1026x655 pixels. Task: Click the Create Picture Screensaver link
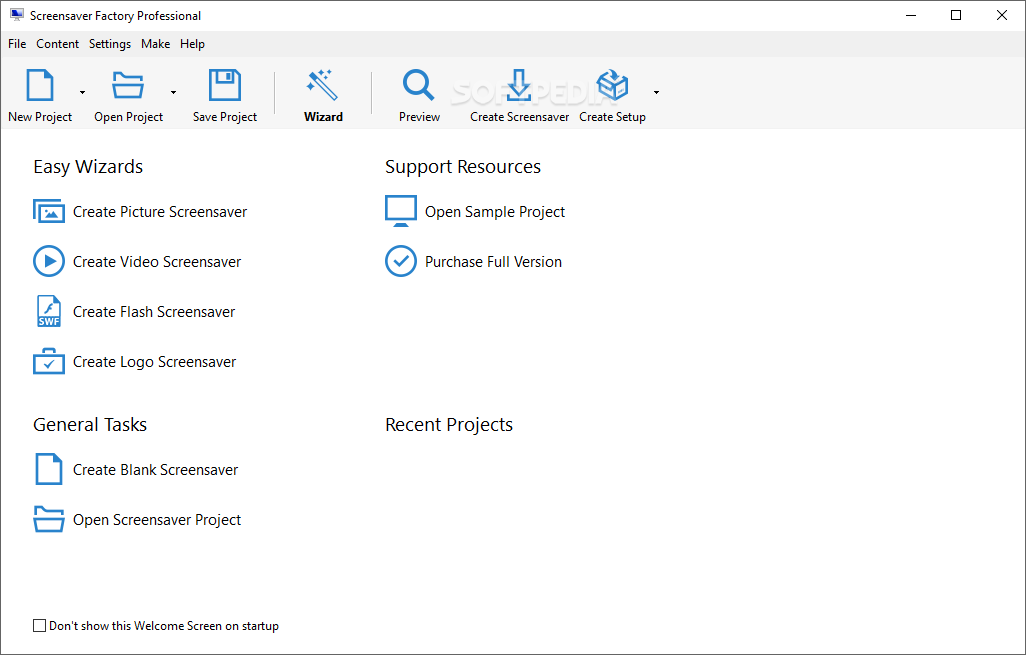click(x=160, y=212)
